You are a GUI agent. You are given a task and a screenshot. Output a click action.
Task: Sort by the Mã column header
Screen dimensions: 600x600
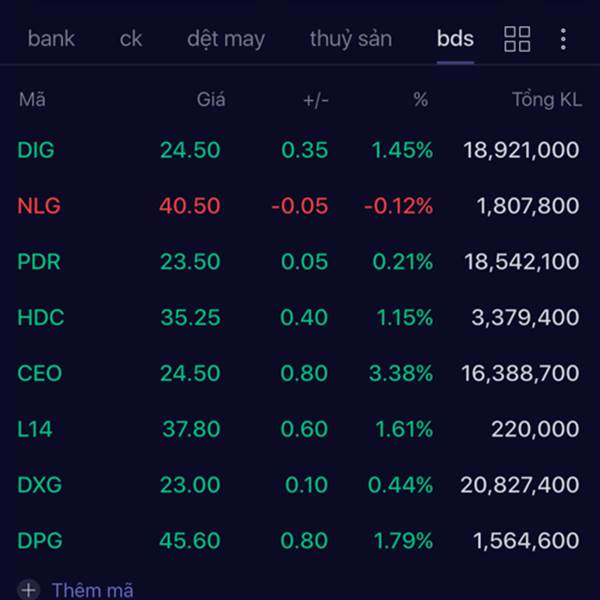click(x=32, y=99)
